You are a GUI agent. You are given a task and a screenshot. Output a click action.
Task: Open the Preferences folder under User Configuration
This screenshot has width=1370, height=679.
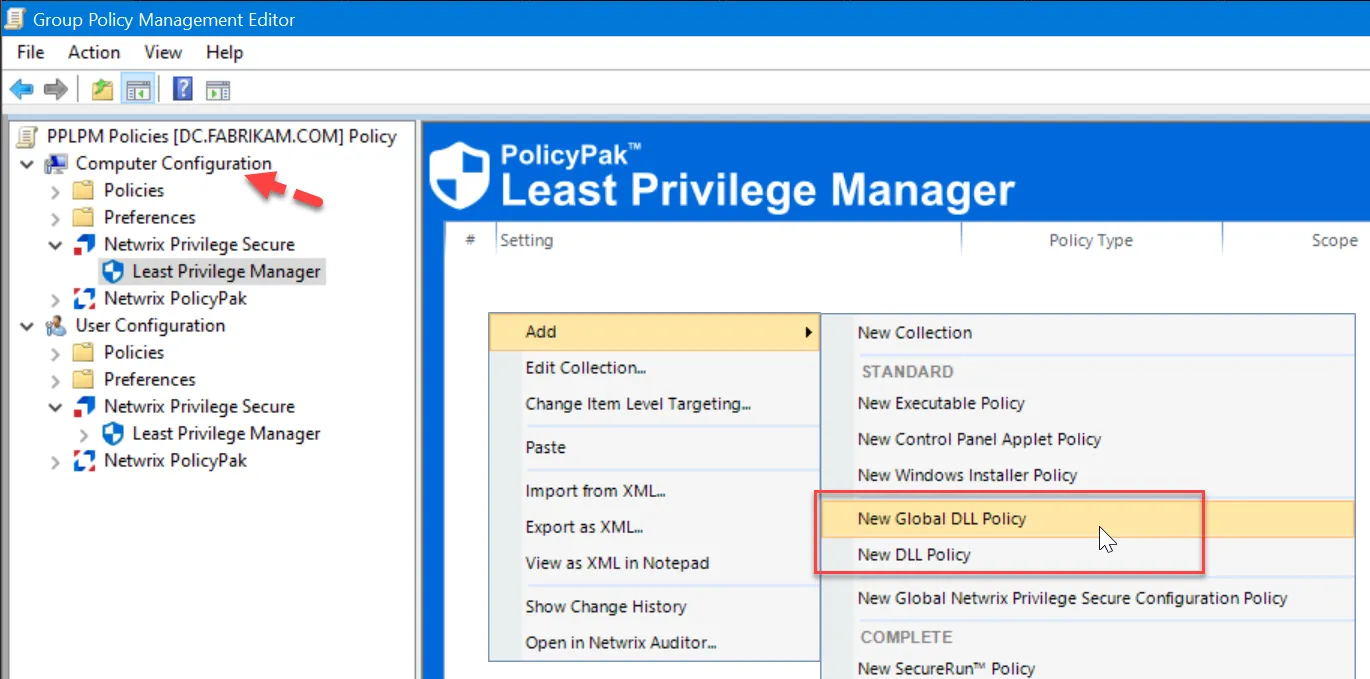click(x=149, y=379)
